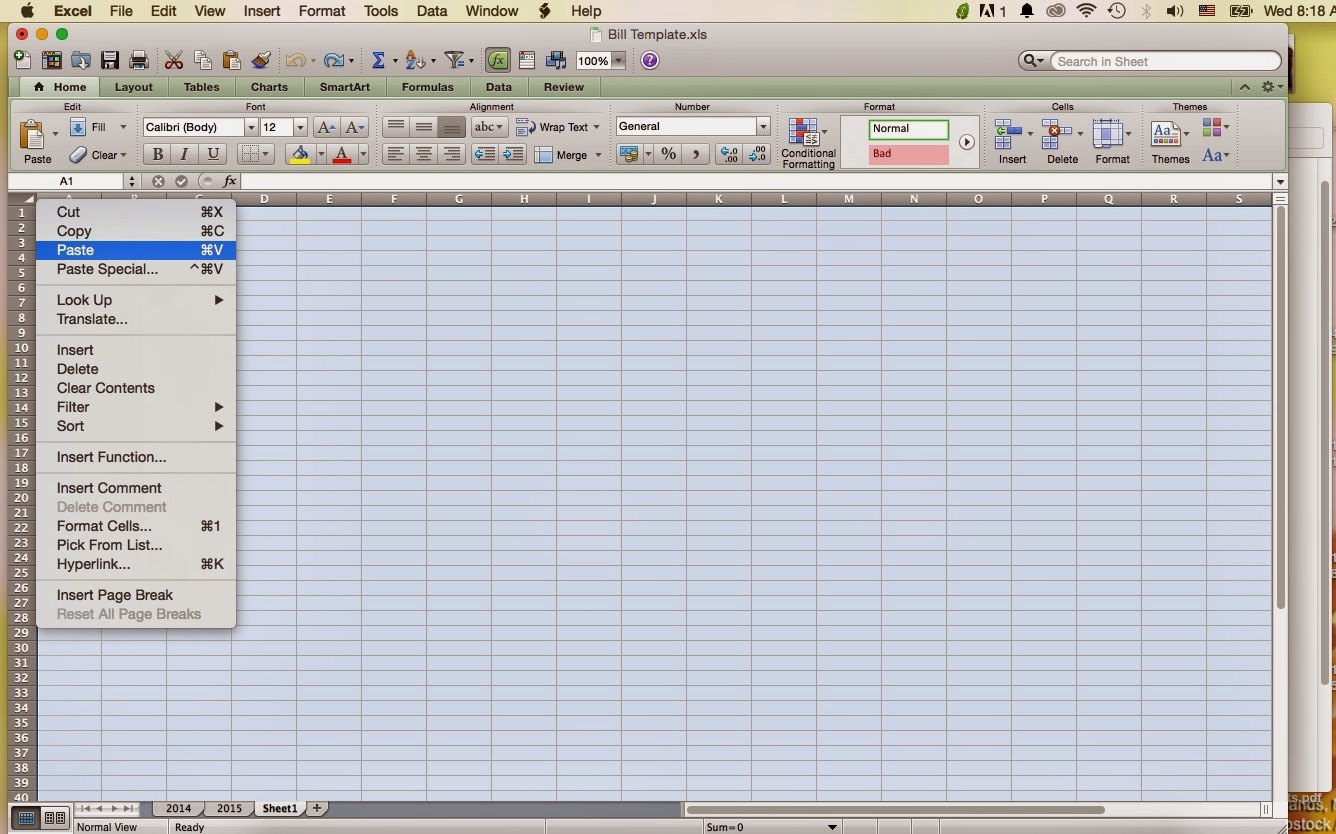1336x834 pixels.
Task: Choose Clear Contents from context menu
Action: pyautogui.click(x=136, y=388)
